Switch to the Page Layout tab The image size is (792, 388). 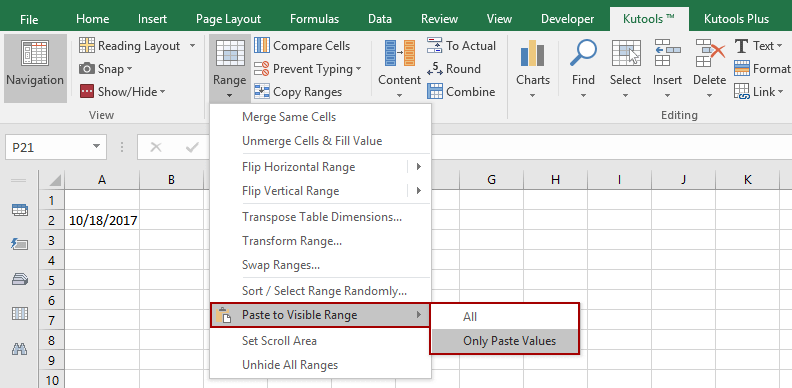click(228, 19)
